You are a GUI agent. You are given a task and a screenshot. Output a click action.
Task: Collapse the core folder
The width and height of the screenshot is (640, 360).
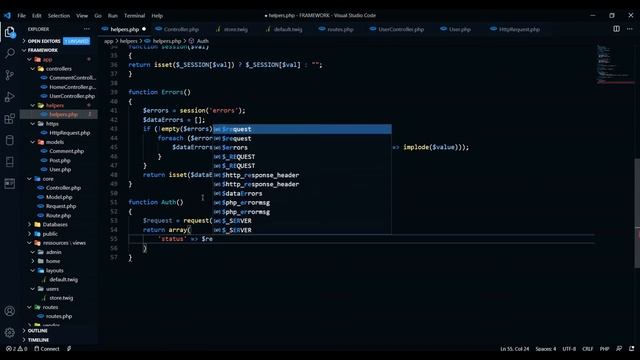click(x=48, y=179)
